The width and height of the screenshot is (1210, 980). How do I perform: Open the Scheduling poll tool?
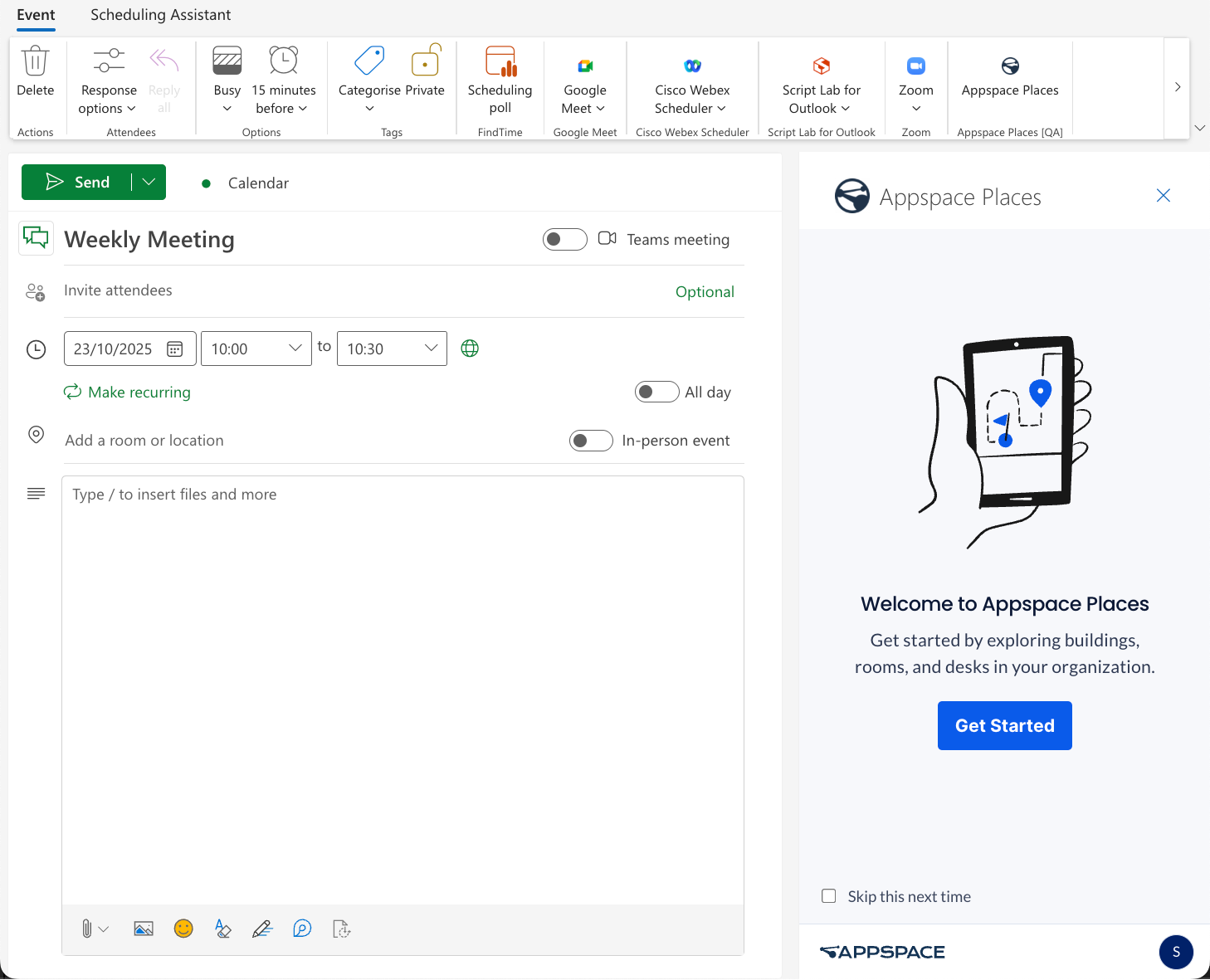click(500, 81)
